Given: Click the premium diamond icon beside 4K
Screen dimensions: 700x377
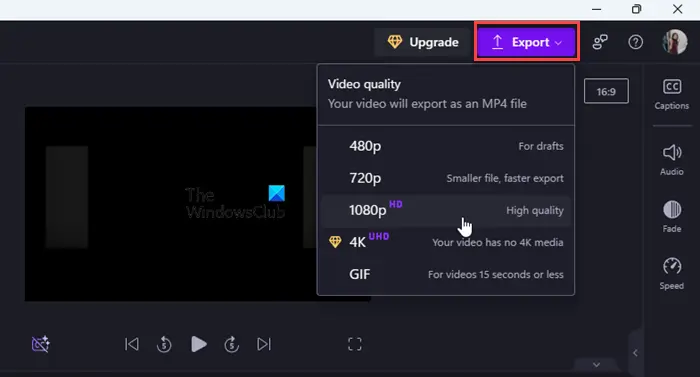Looking at the screenshot, I should point(335,242).
